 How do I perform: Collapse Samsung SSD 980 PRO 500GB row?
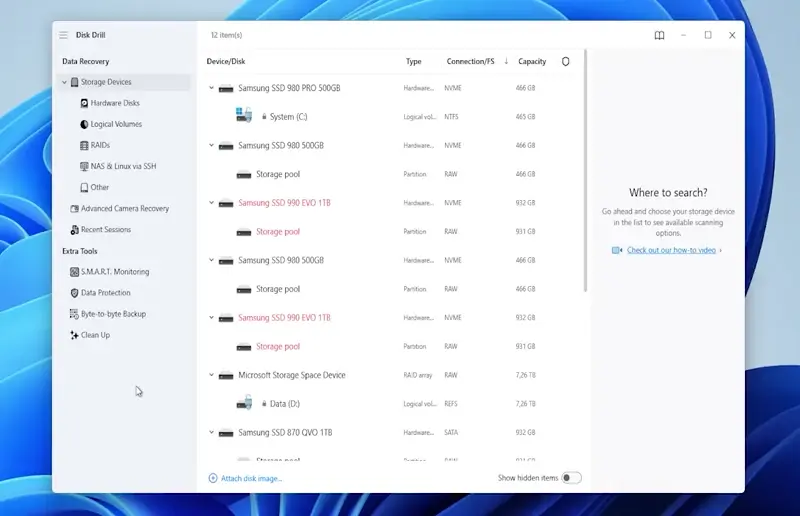click(211, 88)
